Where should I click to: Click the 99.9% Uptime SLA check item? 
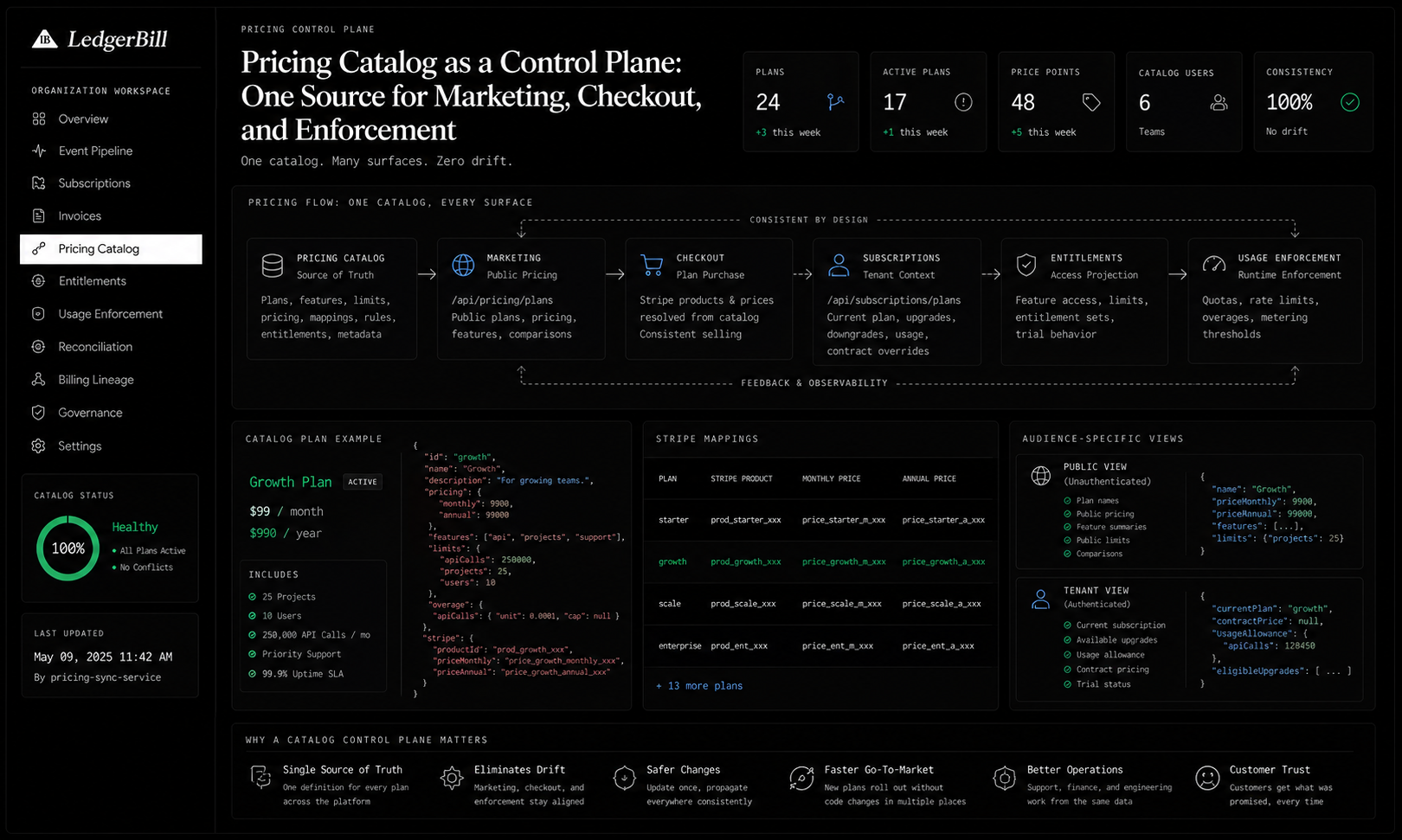[296, 674]
